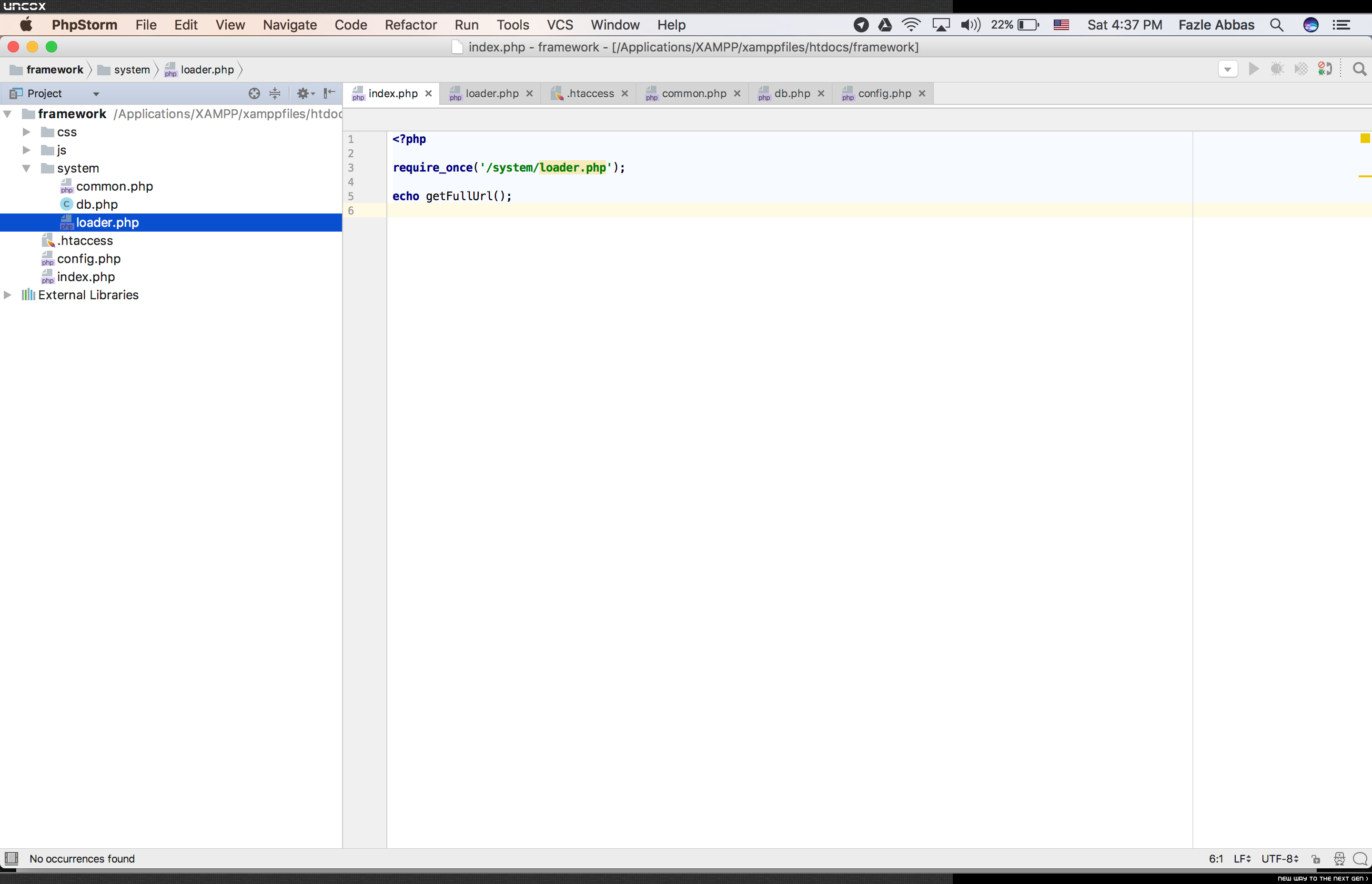The height and width of the screenshot is (884, 1372).
Task: Close the db.php tab
Action: pyautogui.click(x=820, y=93)
